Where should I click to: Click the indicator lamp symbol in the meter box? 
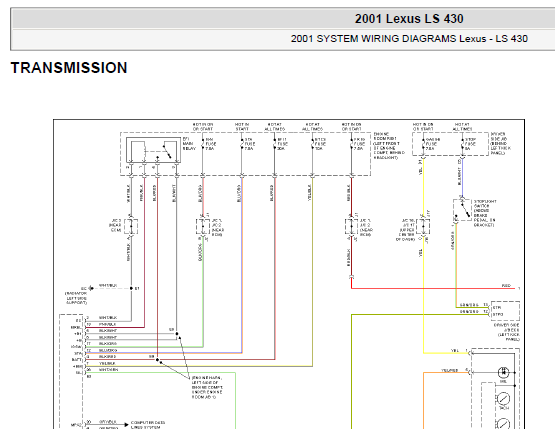(503, 372)
